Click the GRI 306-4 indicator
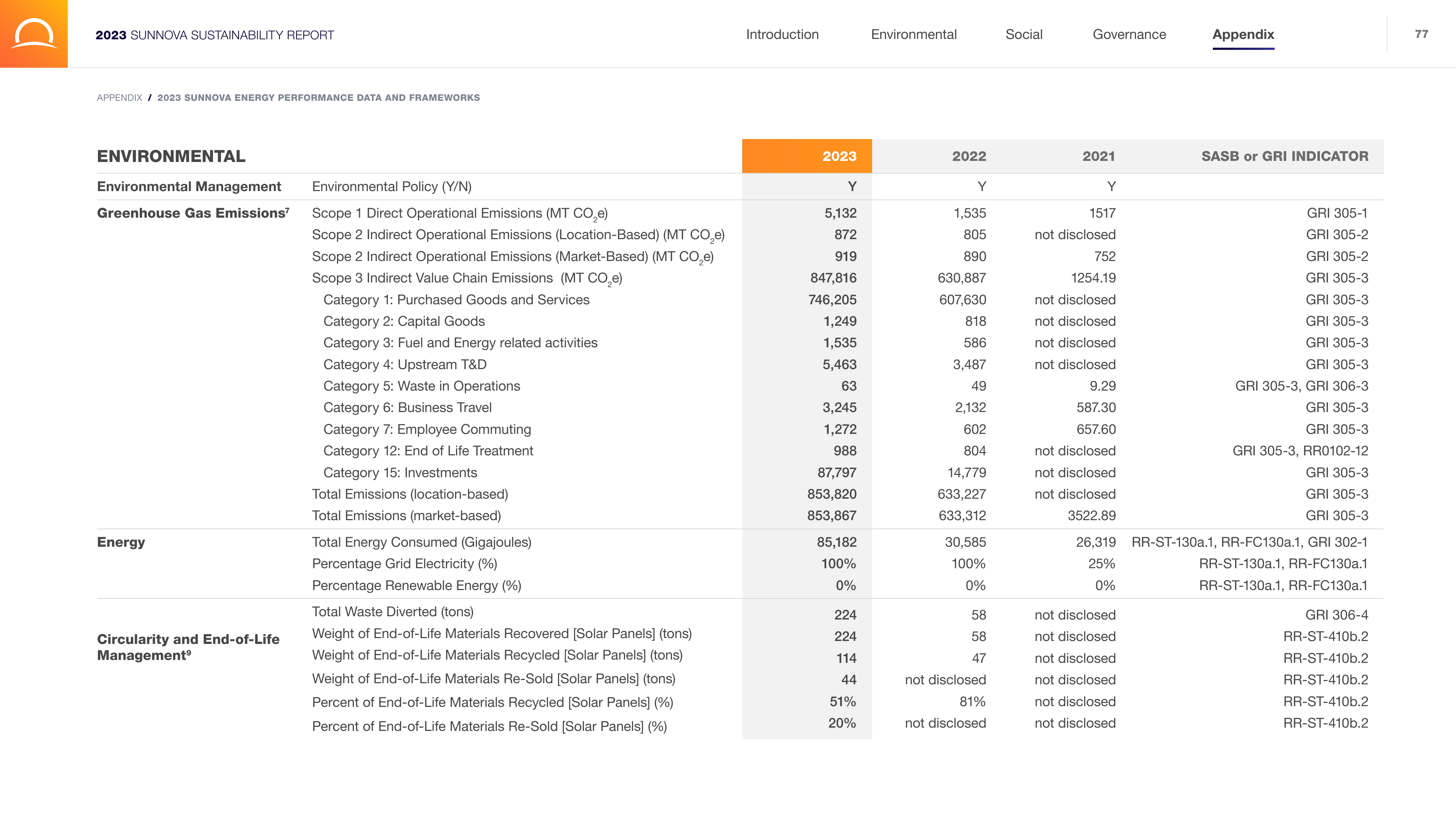 pos(1337,615)
